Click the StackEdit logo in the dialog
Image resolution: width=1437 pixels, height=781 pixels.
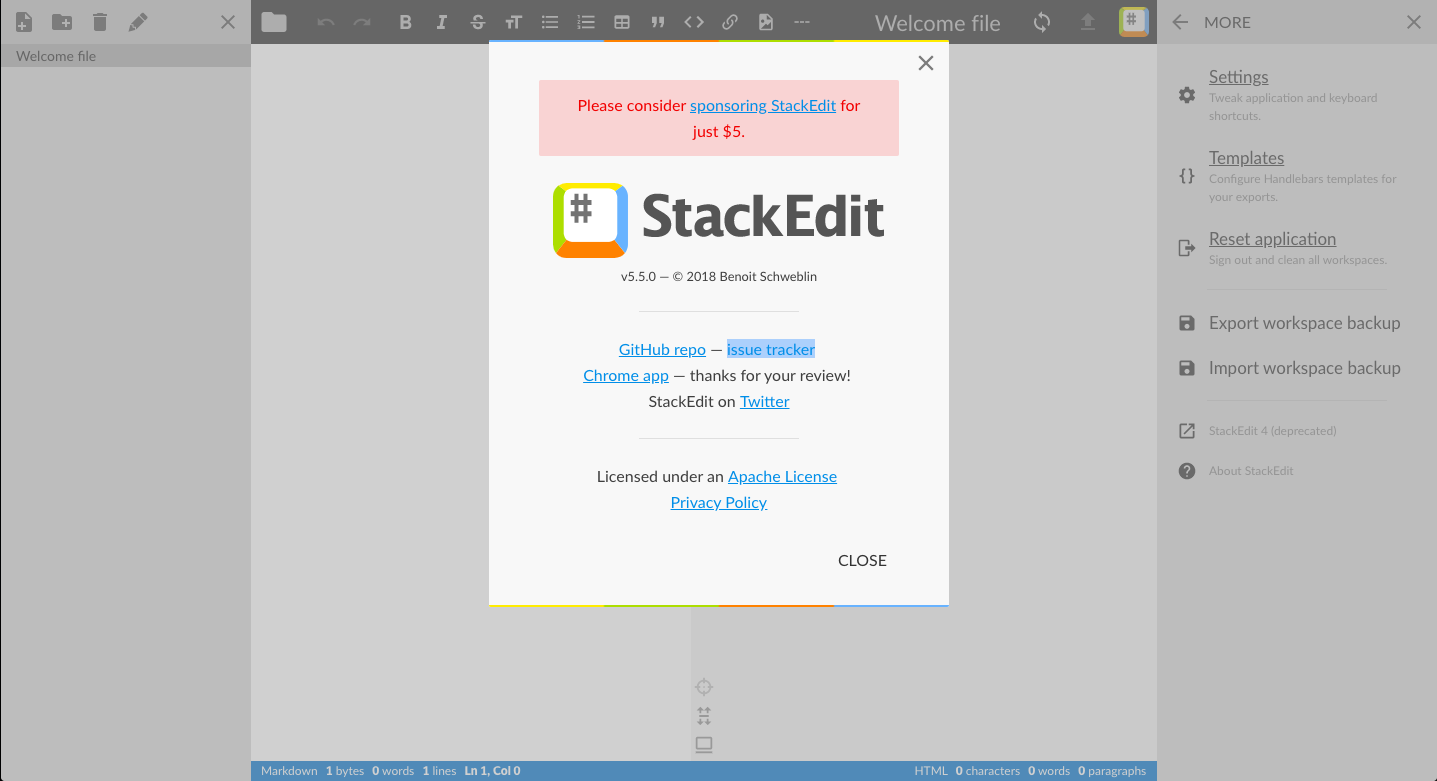pyautogui.click(x=718, y=220)
